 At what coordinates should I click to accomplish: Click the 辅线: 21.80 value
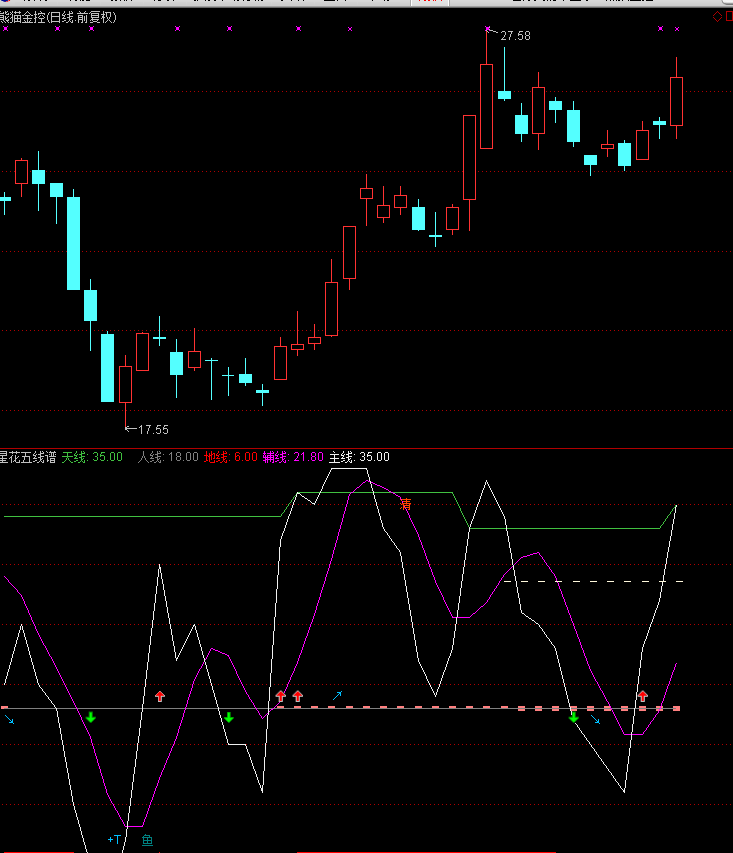point(293,457)
